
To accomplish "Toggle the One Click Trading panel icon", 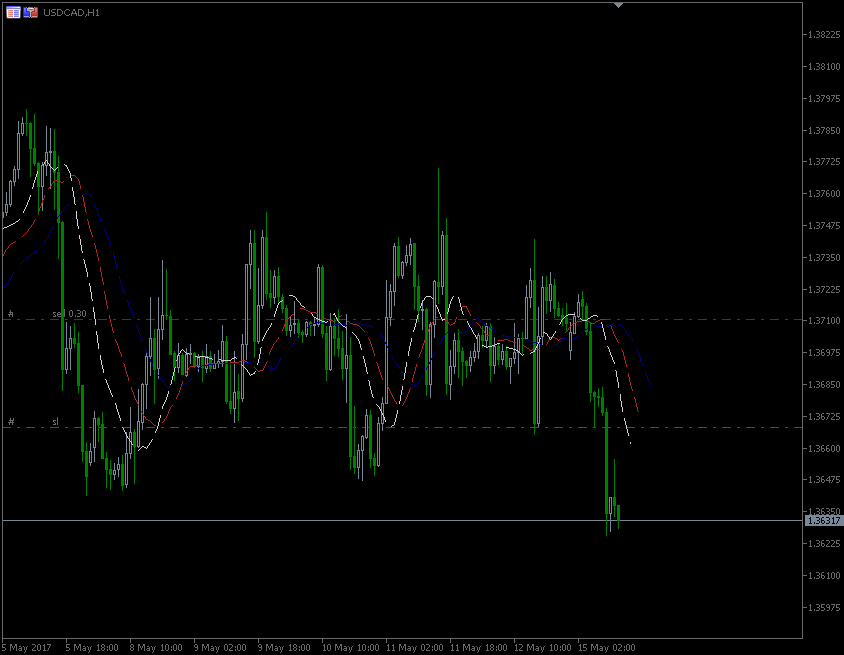I will (x=31, y=12).
